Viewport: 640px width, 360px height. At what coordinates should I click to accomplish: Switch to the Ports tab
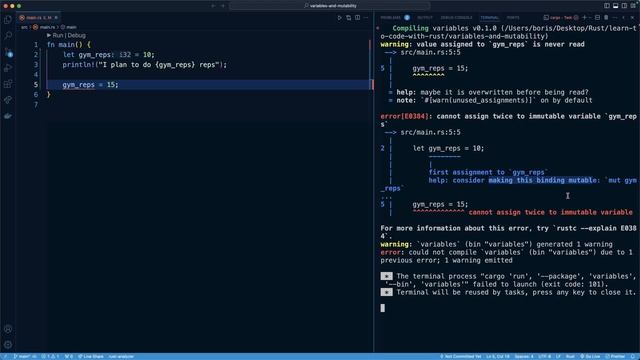pyautogui.click(x=513, y=18)
